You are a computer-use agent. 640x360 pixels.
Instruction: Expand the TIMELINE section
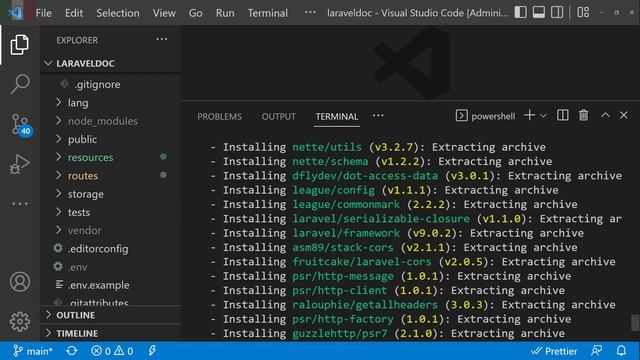tap(110, 333)
